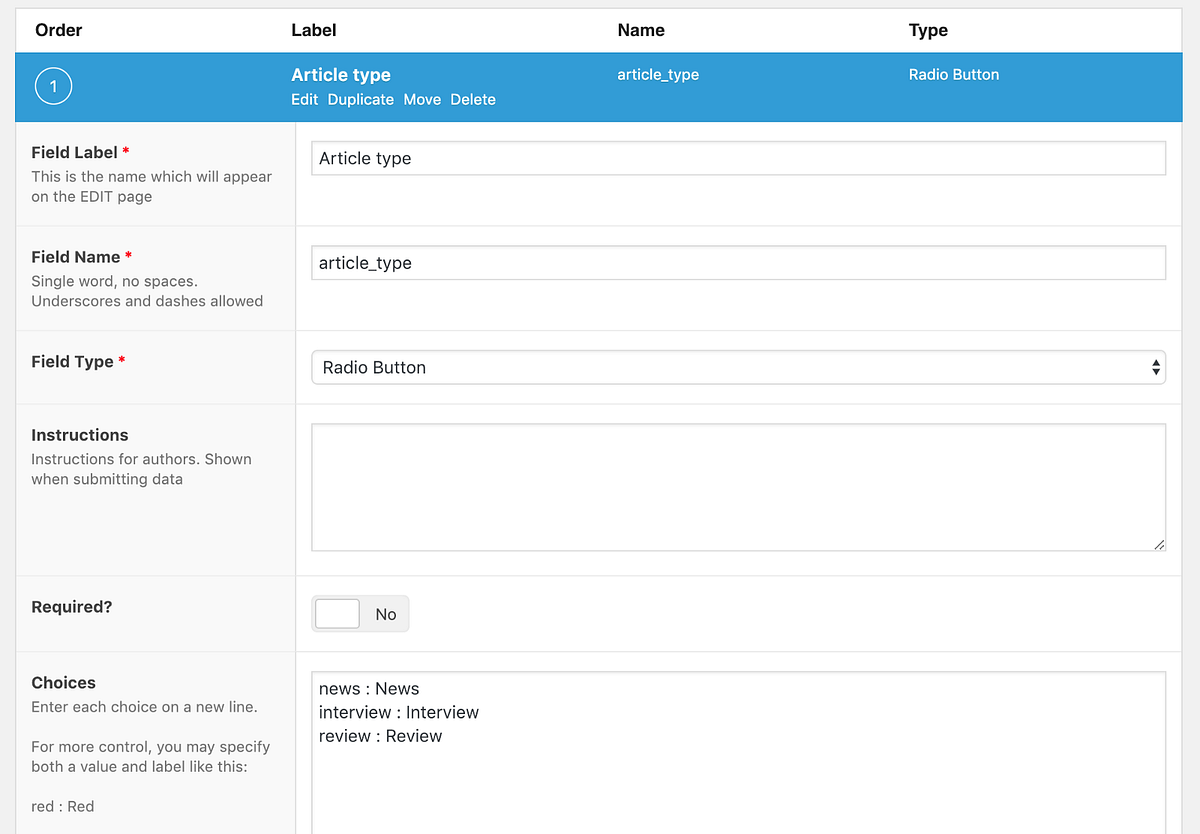Click the Name column header
The width and height of the screenshot is (1200, 834).
point(640,30)
